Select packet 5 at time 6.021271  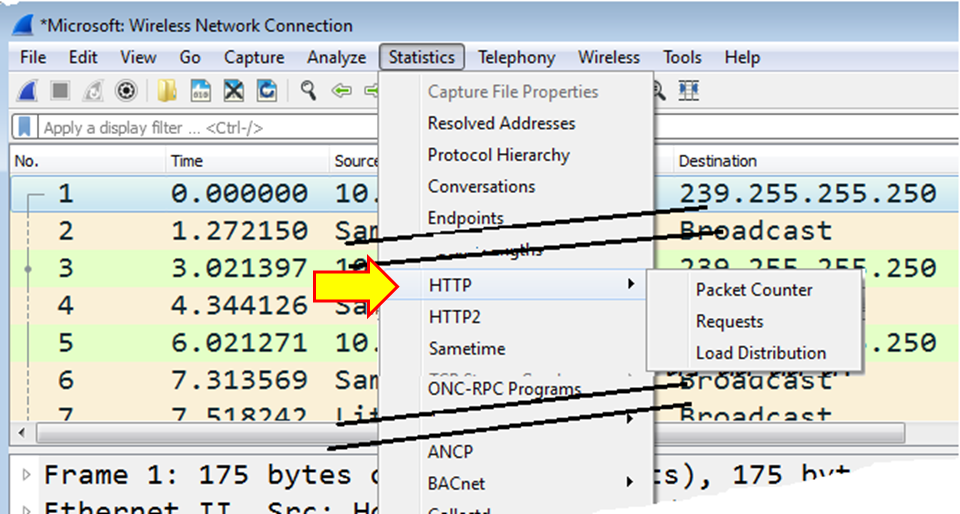[195, 343]
